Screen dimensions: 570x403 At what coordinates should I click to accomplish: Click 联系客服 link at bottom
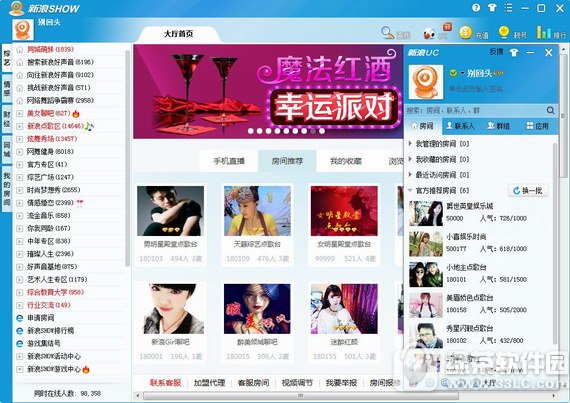coord(165,383)
